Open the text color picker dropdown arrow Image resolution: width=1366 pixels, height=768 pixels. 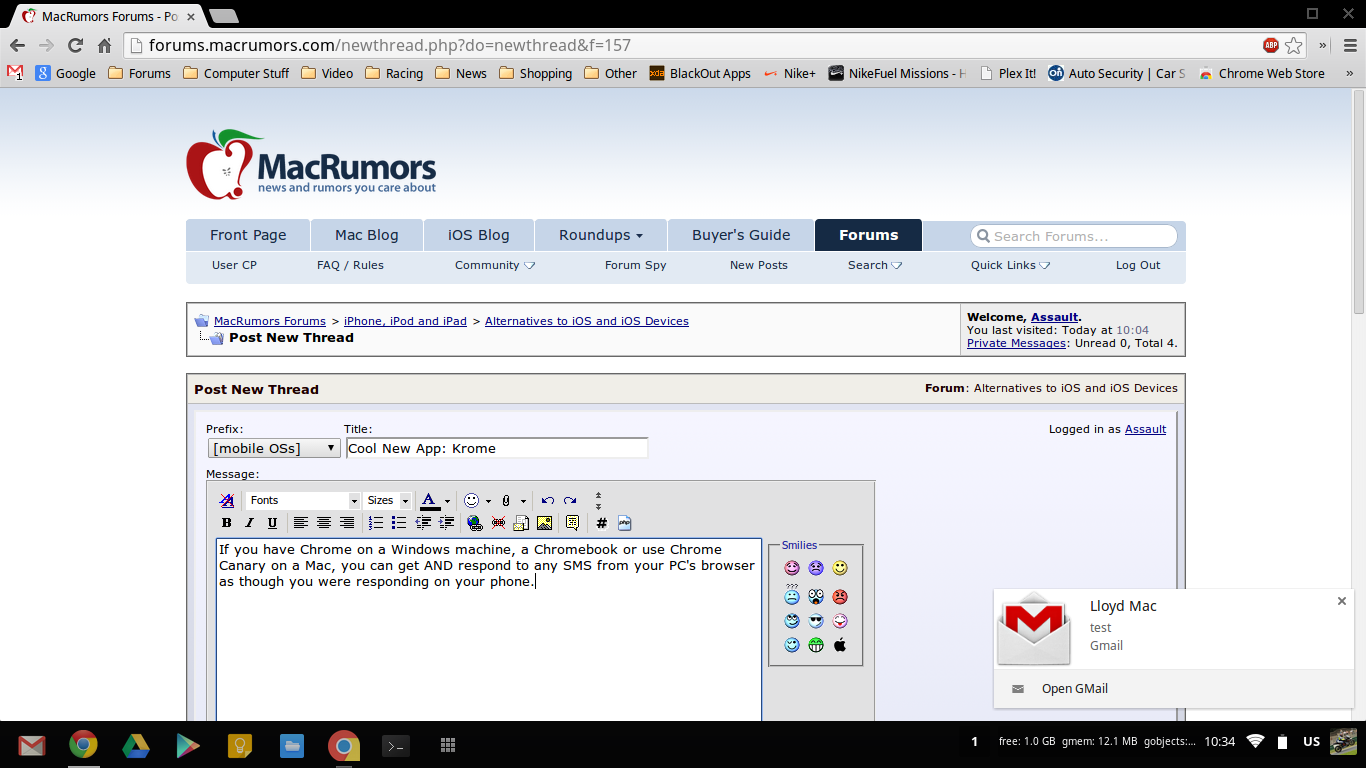tap(447, 500)
